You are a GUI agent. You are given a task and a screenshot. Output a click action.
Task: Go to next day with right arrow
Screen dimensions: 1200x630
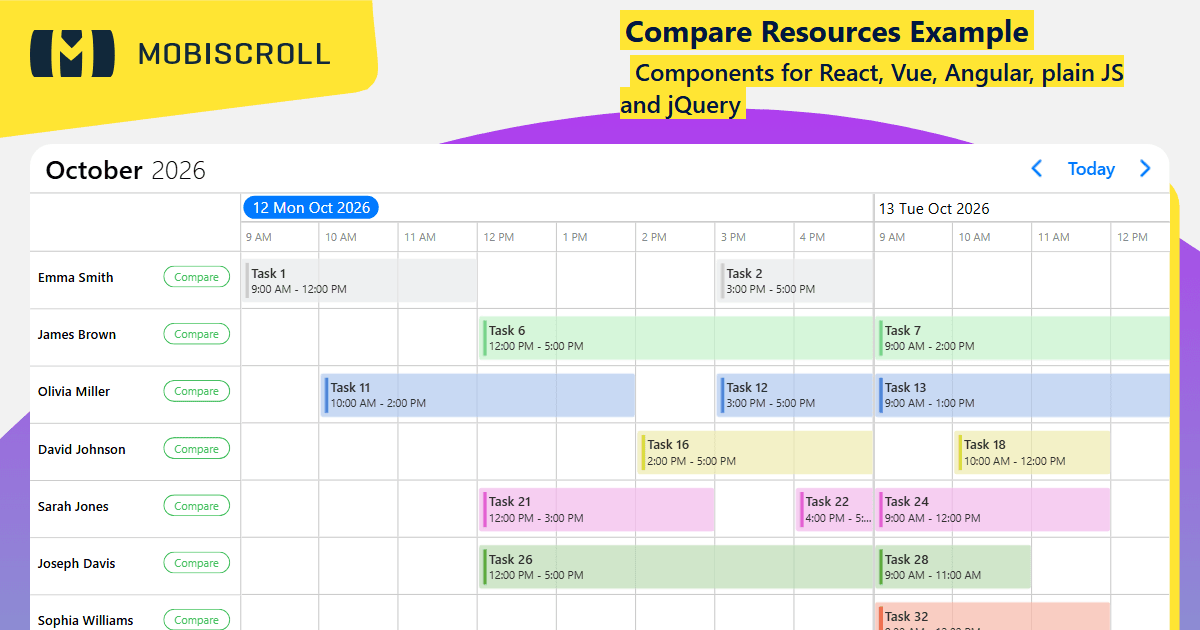pyautogui.click(x=1145, y=169)
